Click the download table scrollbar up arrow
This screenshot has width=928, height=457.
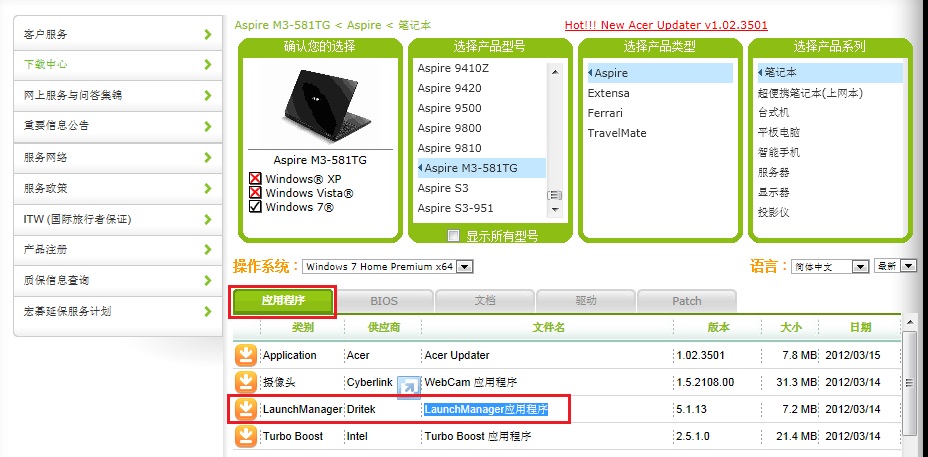(910, 323)
